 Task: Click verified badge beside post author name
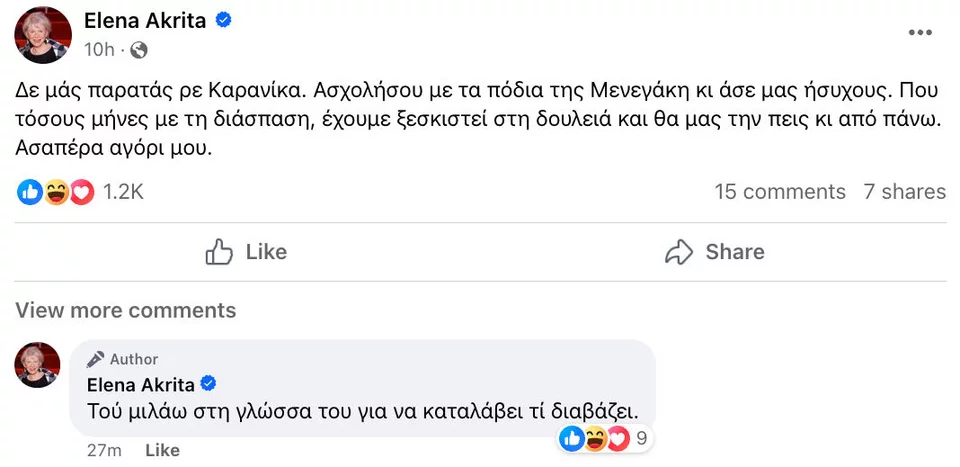tap(225, 20)
